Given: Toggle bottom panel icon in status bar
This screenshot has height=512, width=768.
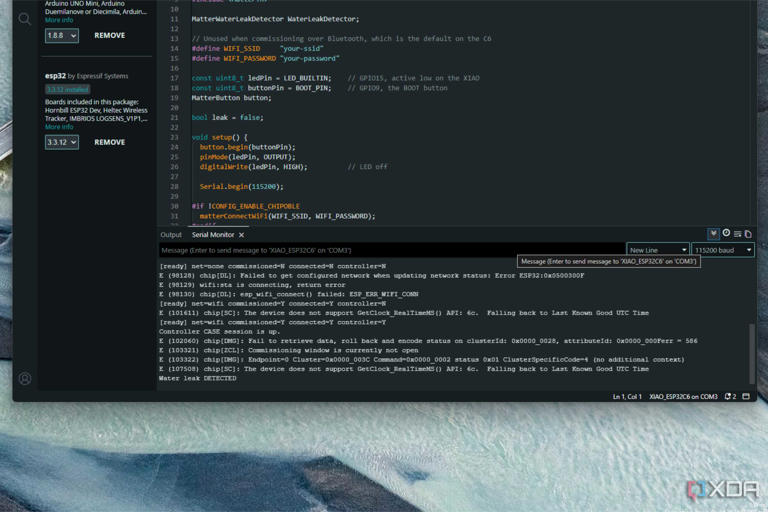Looking at the screenshot, I should [746, 396].
